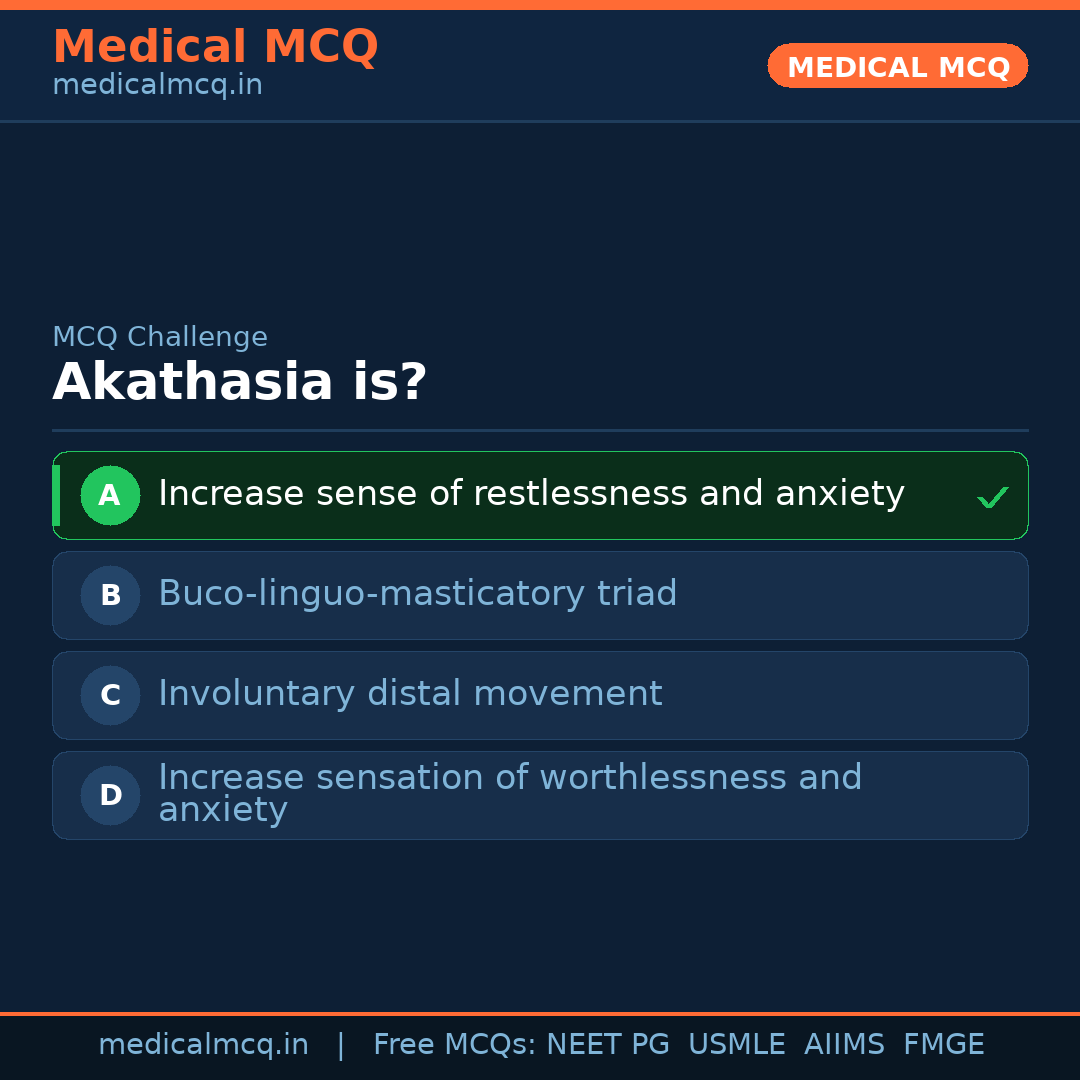Choose the 'Involuntary distal movement' answer text
Viewport: 1080px width, 1080px height.
coord(410,694)
